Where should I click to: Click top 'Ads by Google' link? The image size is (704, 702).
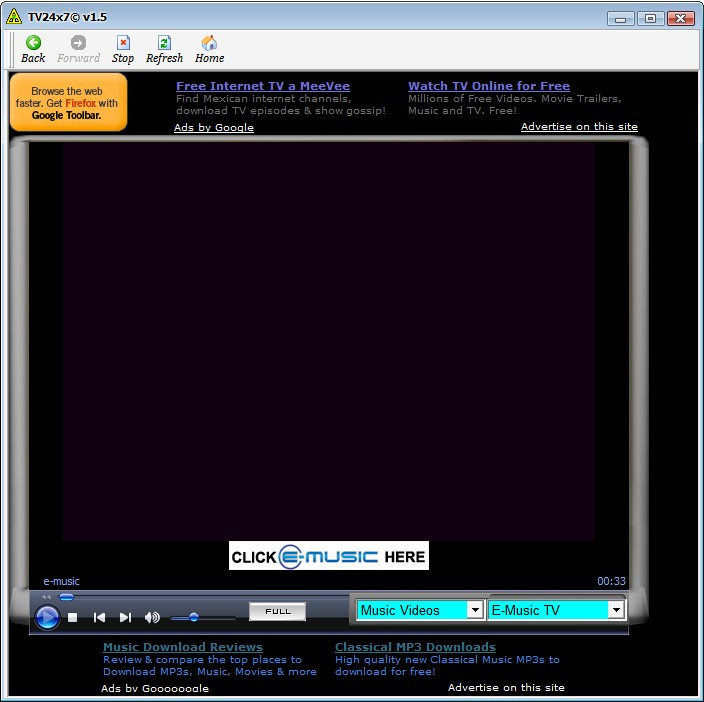pos(214,127)
